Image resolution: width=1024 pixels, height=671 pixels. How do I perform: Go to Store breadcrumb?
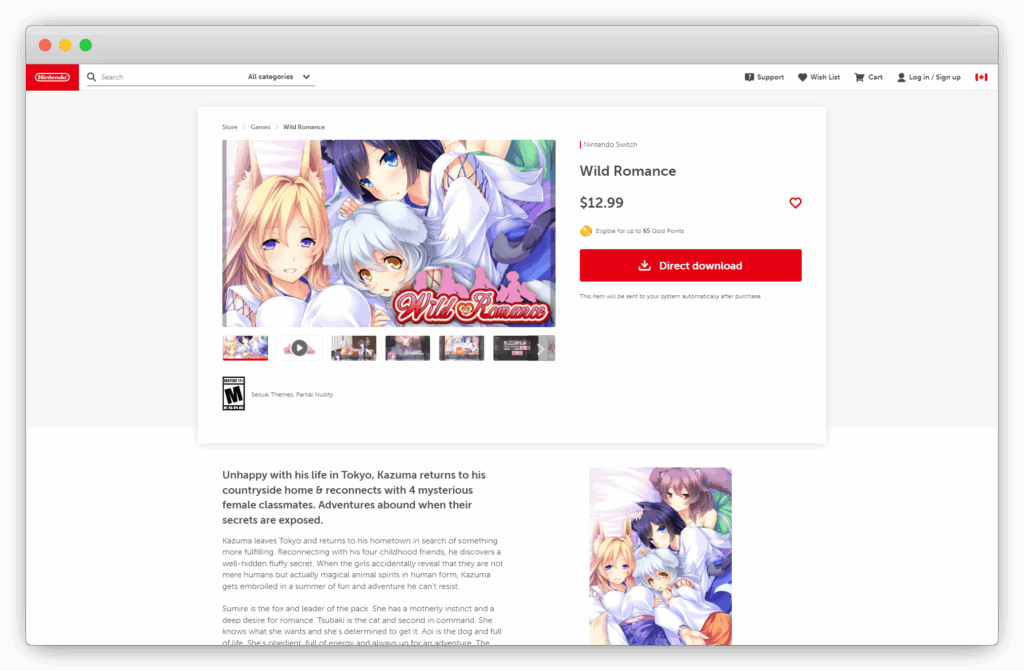[230, 127]
